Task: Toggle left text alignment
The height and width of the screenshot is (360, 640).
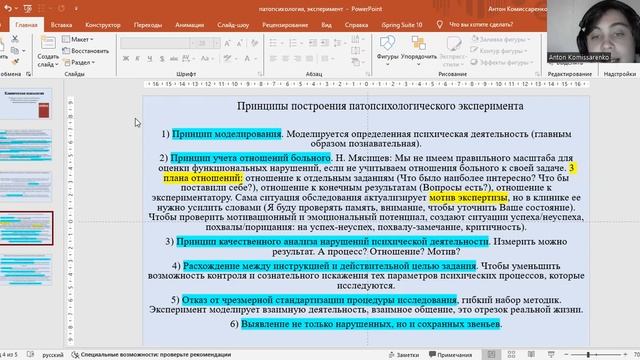Action: click(273, 59)
